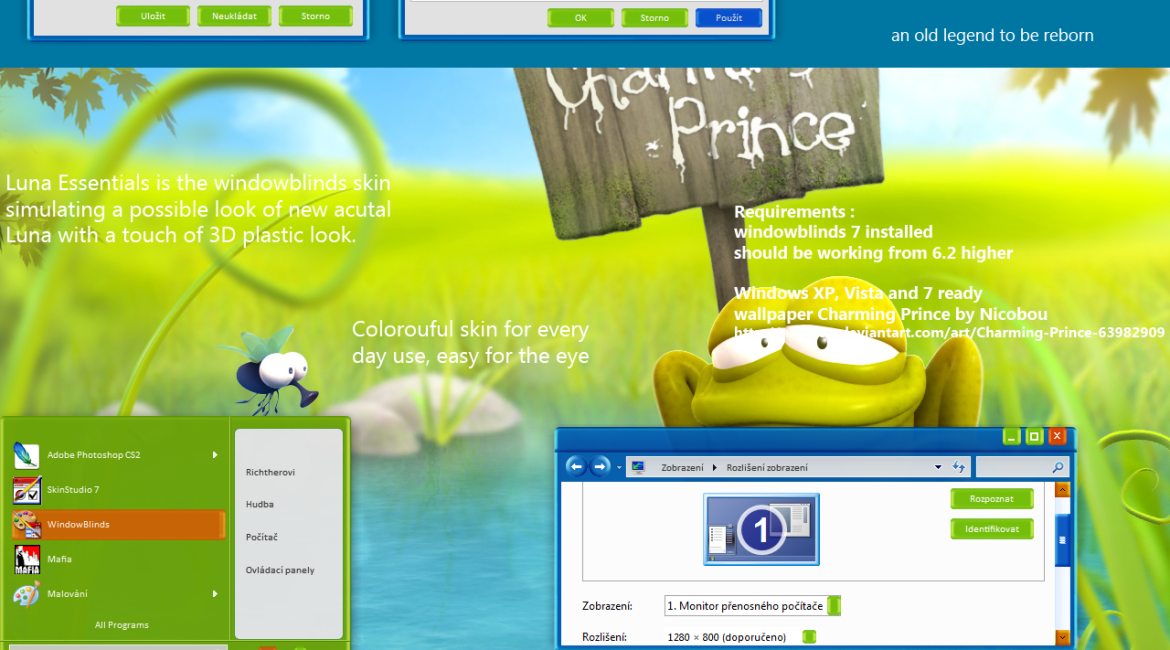Click the refresh icon in address bar

[959, 467]
